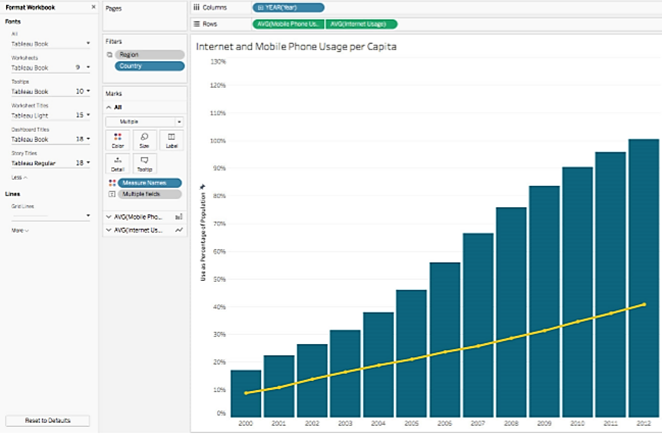The image size is (662, 437).
Task: Click the set icon next to Region filter
Action: [x=109, y=54]
